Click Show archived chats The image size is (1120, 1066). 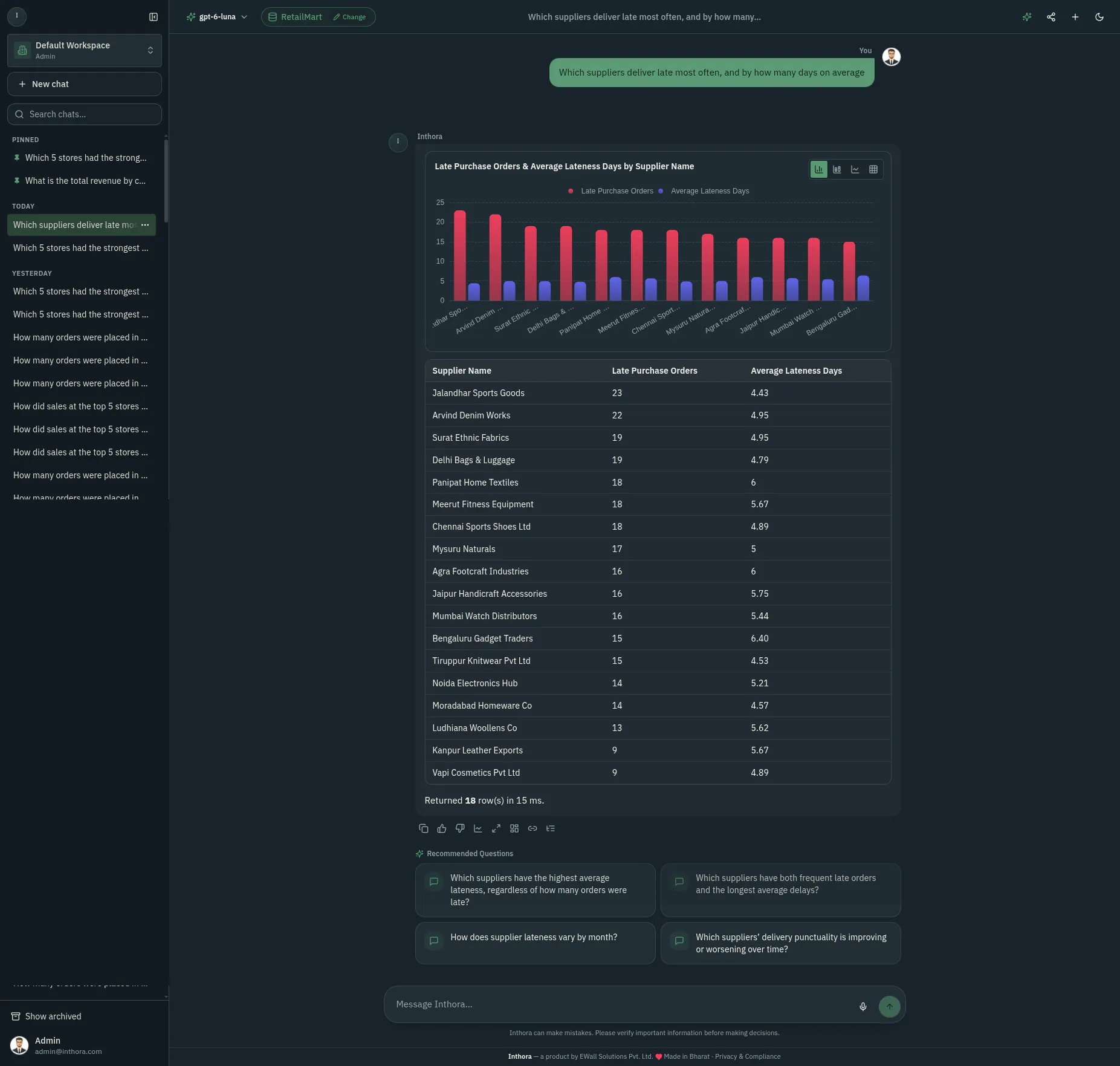click(x=47, y=1016)
